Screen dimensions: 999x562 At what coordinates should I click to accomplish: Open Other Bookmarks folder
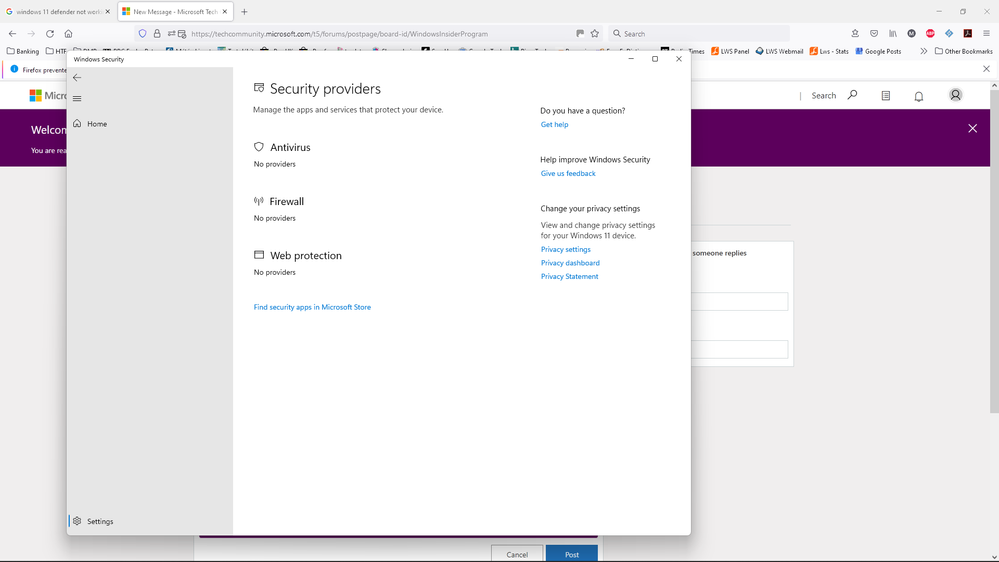963,51
